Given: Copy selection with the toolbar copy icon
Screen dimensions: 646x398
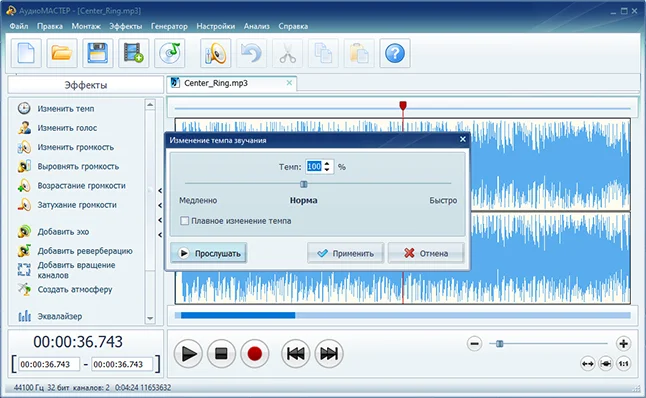Looking at the screenshot, I should 323,53.
